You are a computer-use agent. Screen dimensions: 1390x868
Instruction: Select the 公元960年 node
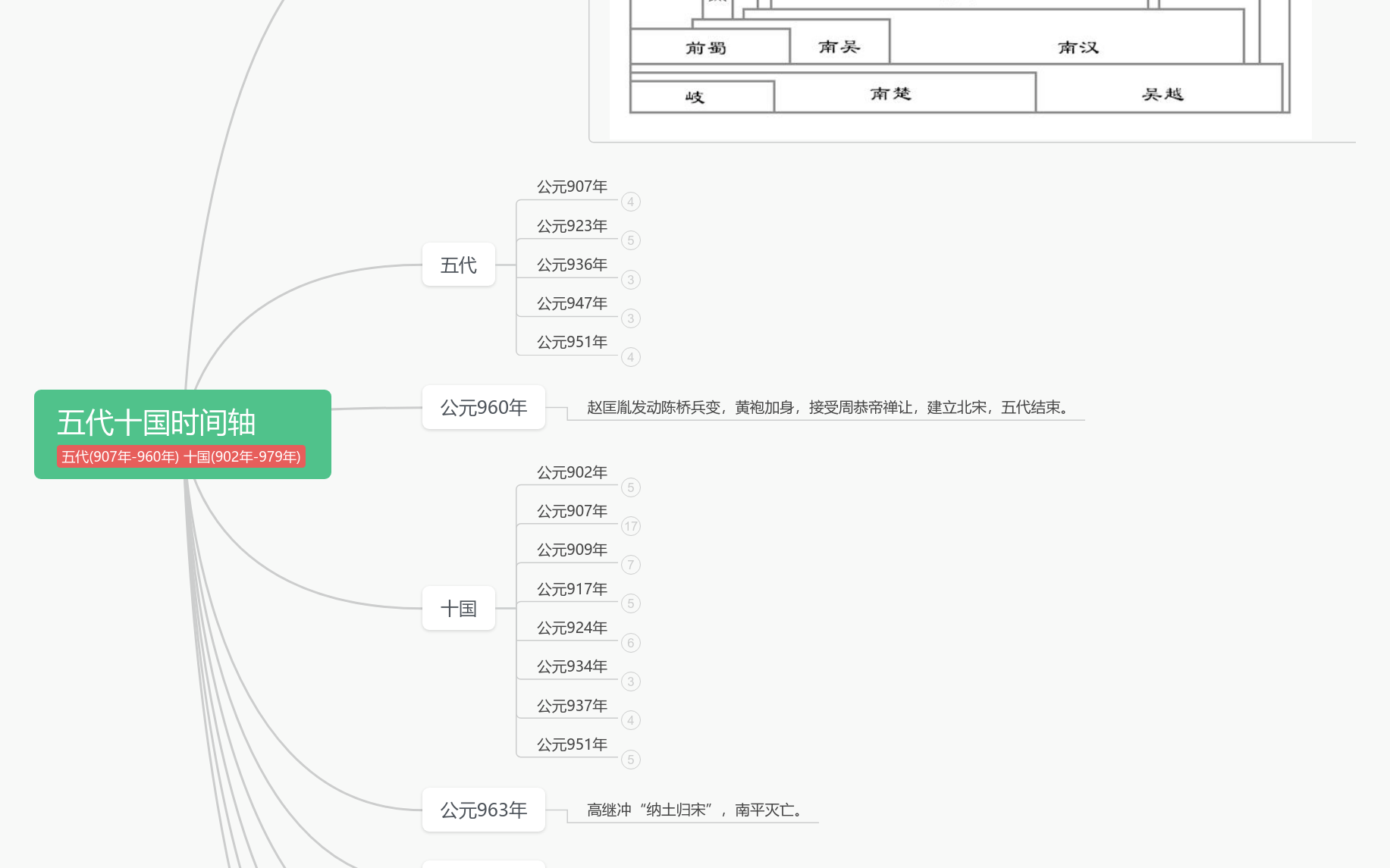click(483, 408)
